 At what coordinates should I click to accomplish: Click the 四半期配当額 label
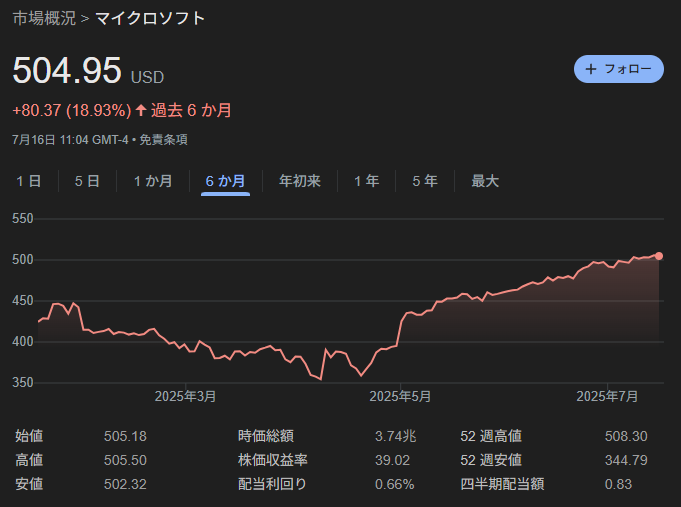coord(502,484)
